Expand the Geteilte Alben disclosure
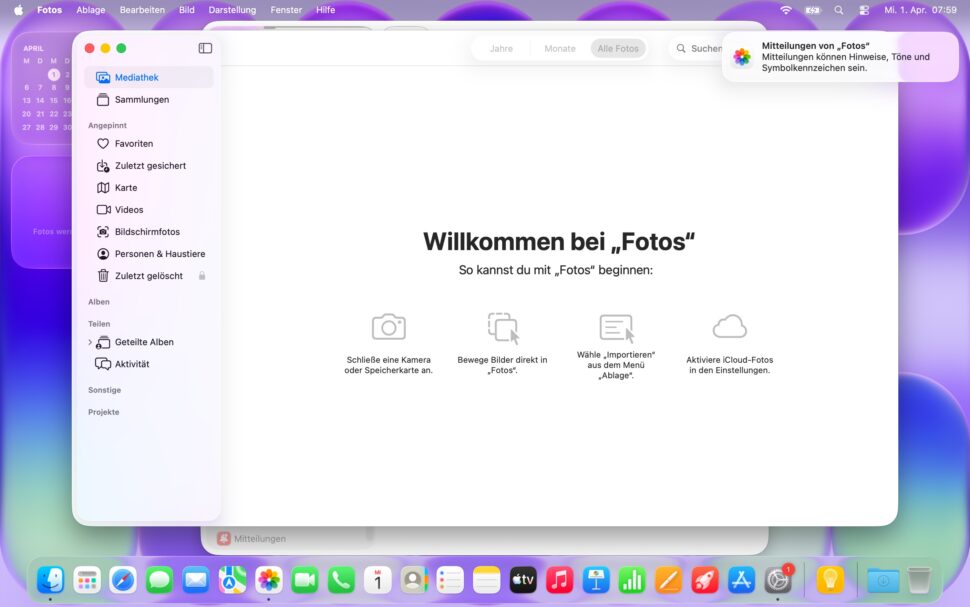Viewport: 970px width, 607px height. click(92, 341)
